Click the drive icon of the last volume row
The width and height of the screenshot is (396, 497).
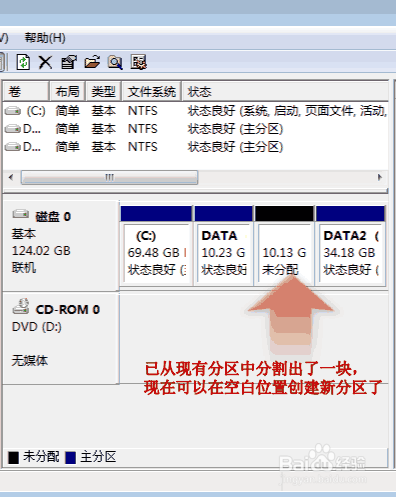(x=13, y=147)
